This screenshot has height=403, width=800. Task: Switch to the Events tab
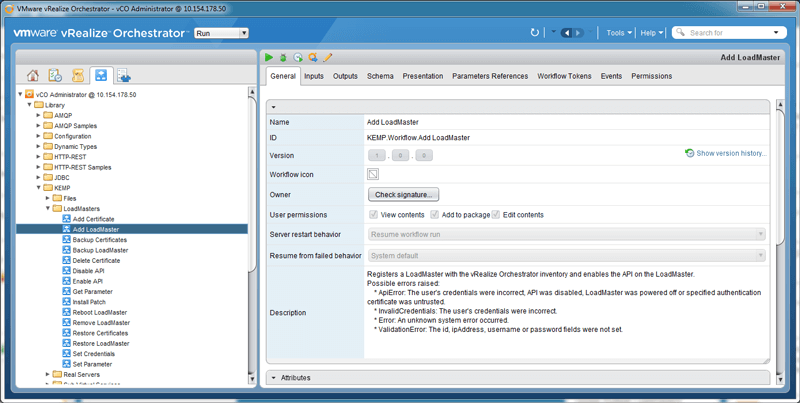pyautogui.click(x=611, y=76)
